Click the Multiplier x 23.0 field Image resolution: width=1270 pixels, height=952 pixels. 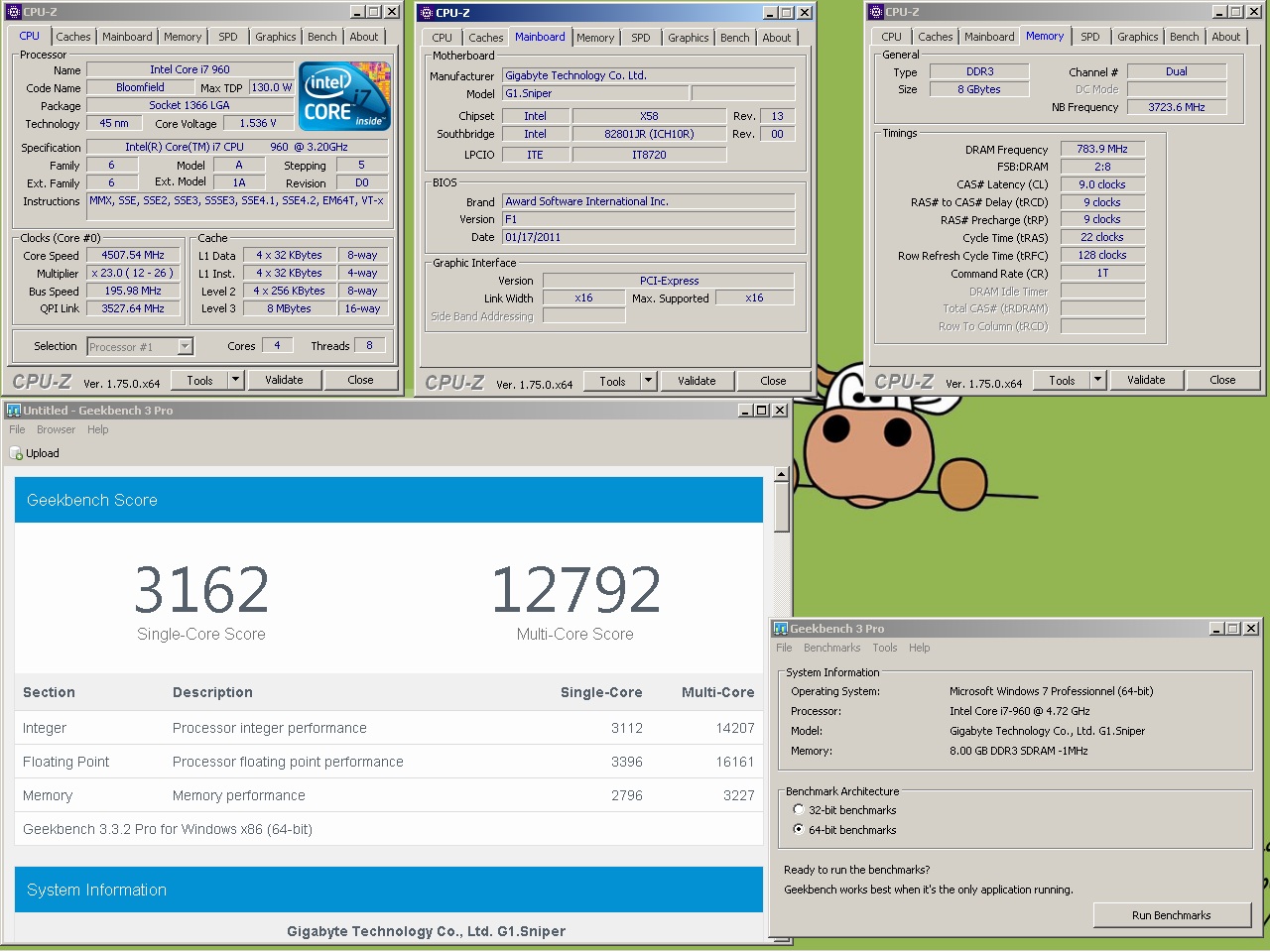[x=133, y=273]
